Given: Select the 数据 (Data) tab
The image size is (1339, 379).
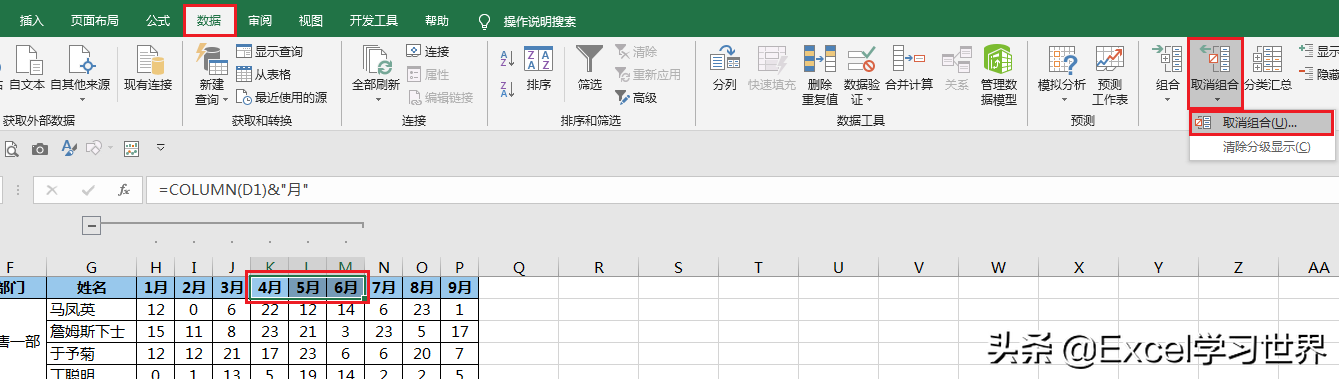Looking at the screenshot, I should [210, 20].
